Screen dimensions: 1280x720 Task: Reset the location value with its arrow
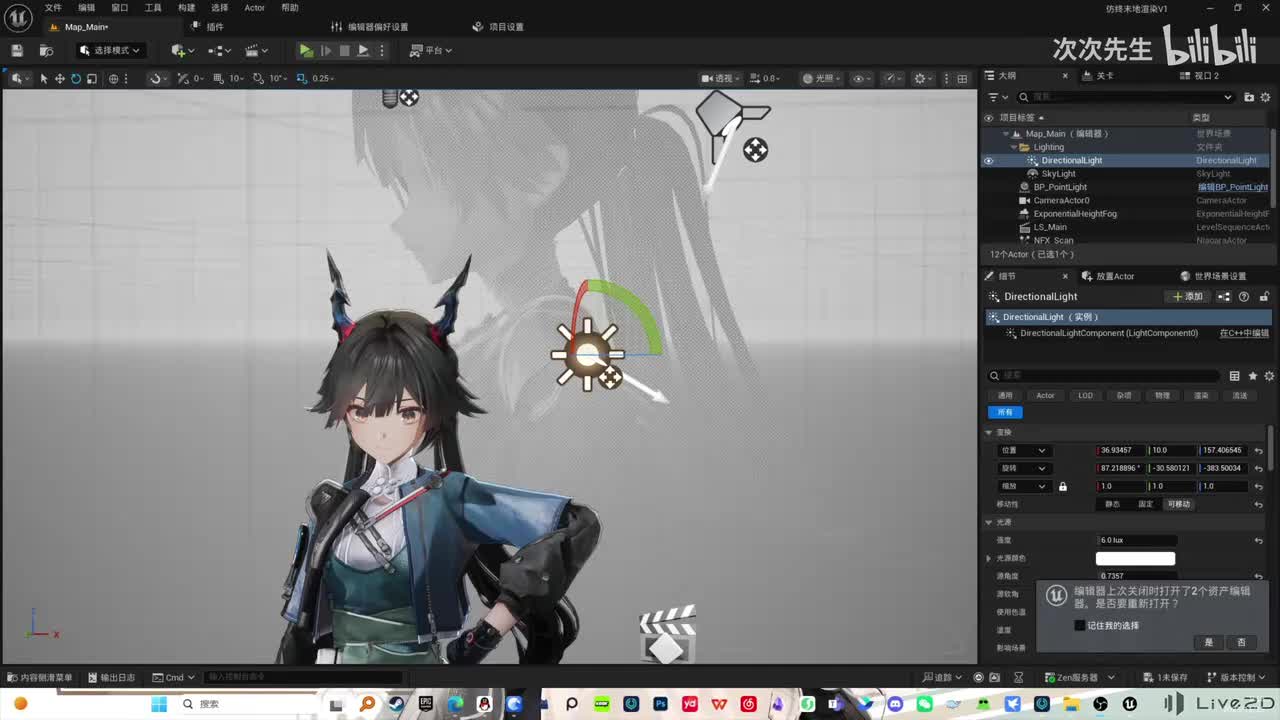(1258, 451)
